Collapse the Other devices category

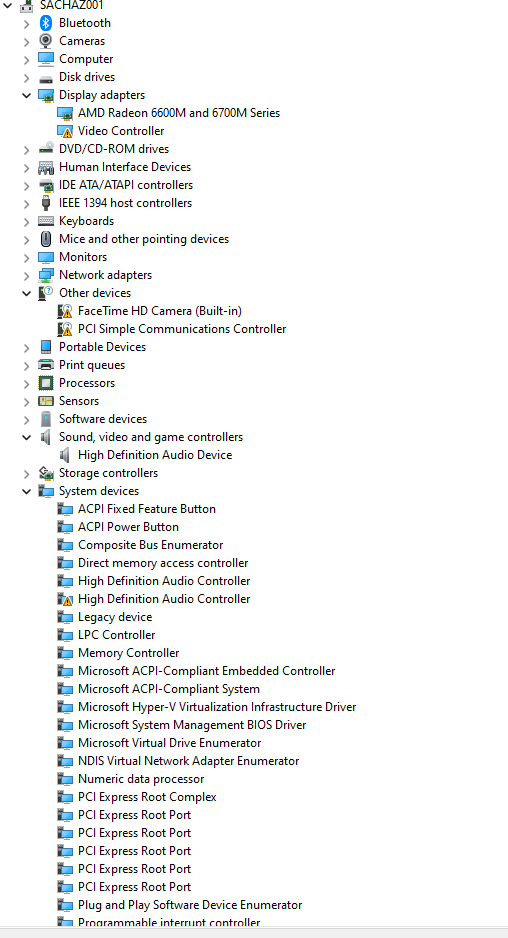point(26,293)
